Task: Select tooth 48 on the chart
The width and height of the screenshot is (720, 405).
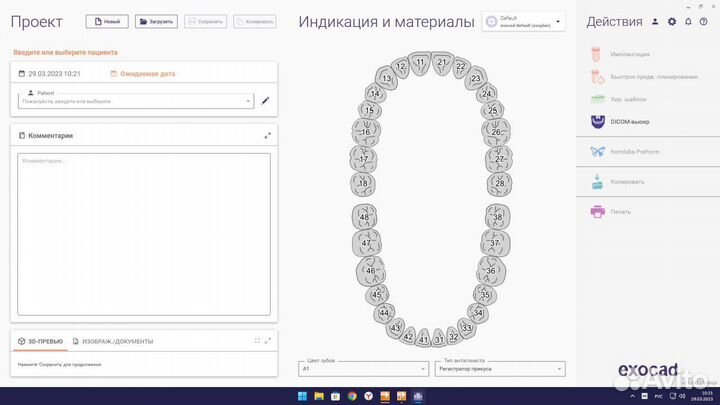Action: (x=365, y=217)
